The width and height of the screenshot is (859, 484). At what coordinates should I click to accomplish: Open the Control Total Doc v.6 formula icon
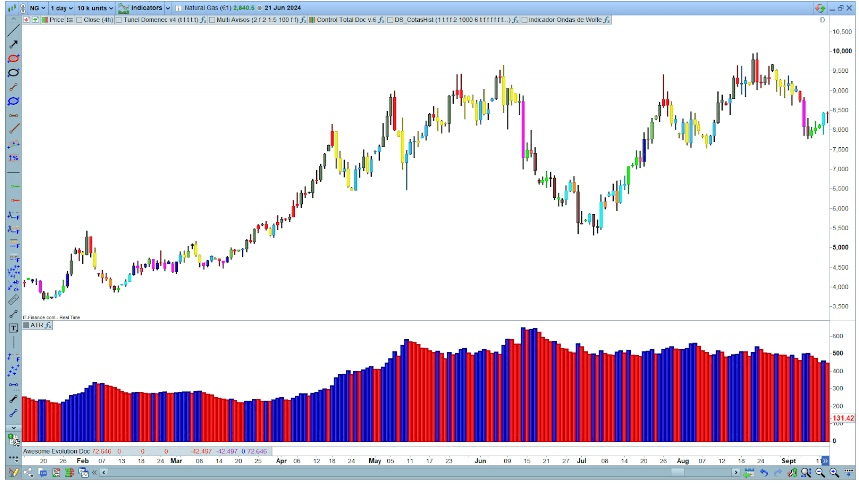(381, 20)
